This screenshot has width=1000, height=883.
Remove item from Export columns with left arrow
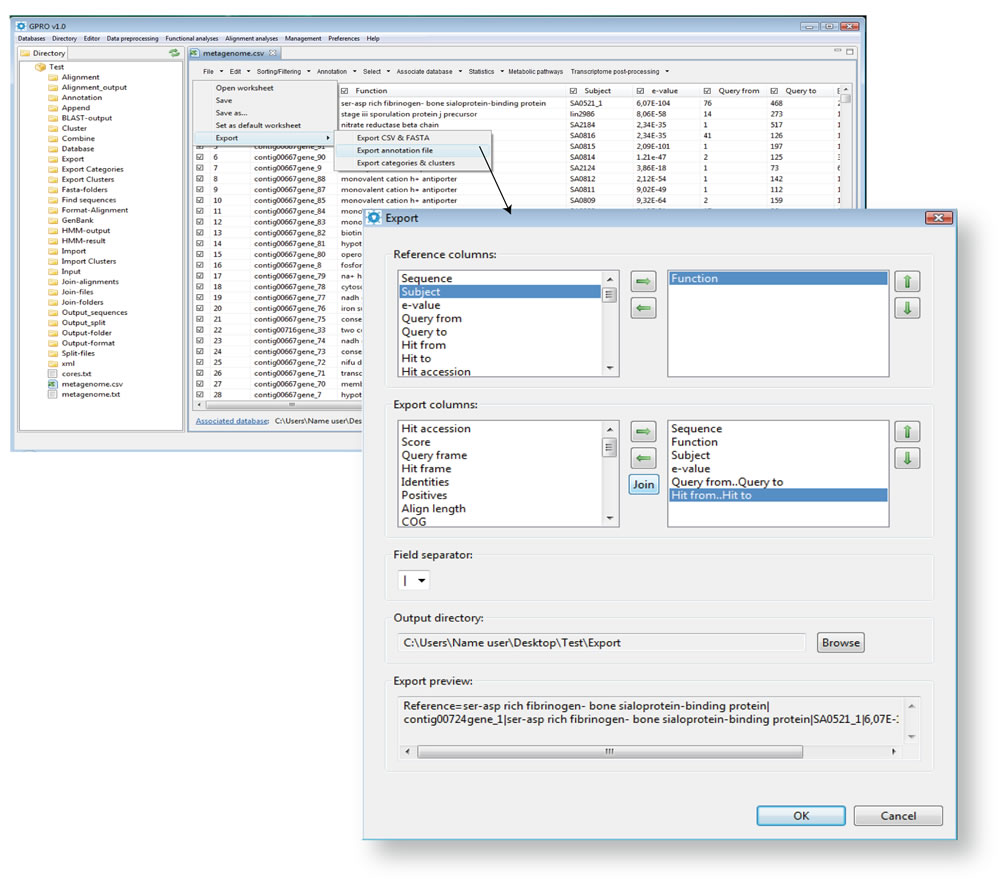[x=644, y=458]
